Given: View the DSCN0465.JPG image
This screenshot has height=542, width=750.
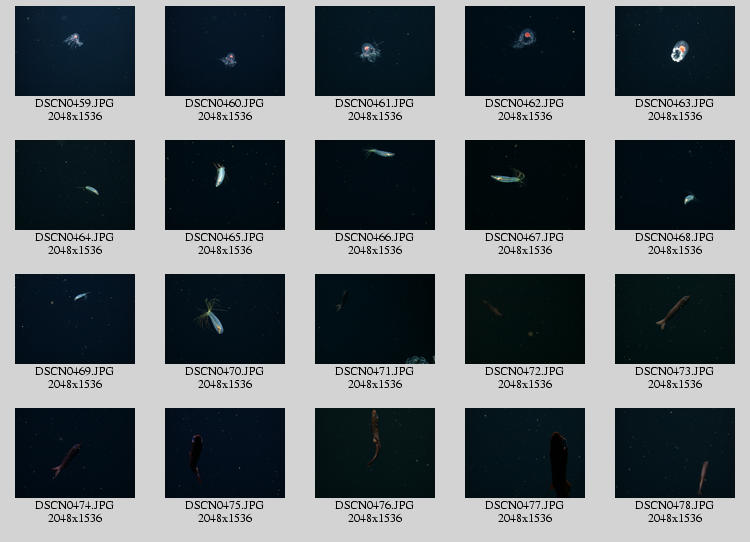Looking at the screenshot, I should 225,185.
